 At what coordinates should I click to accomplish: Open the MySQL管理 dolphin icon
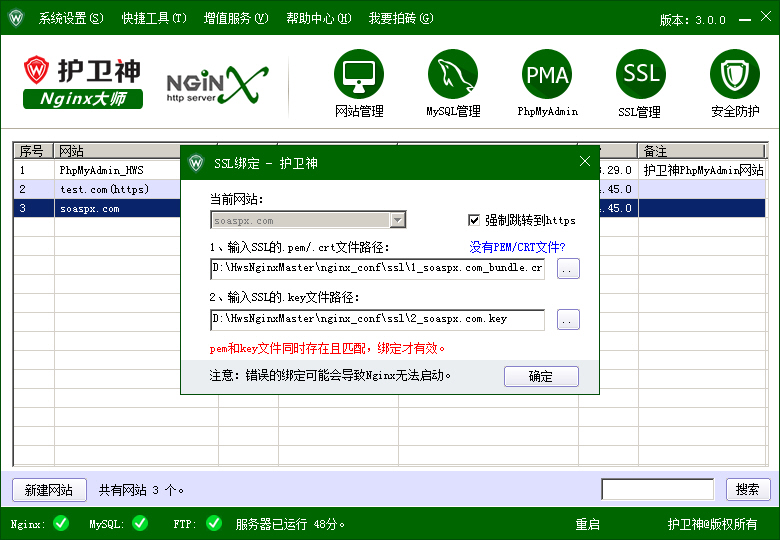click(453, 74)
